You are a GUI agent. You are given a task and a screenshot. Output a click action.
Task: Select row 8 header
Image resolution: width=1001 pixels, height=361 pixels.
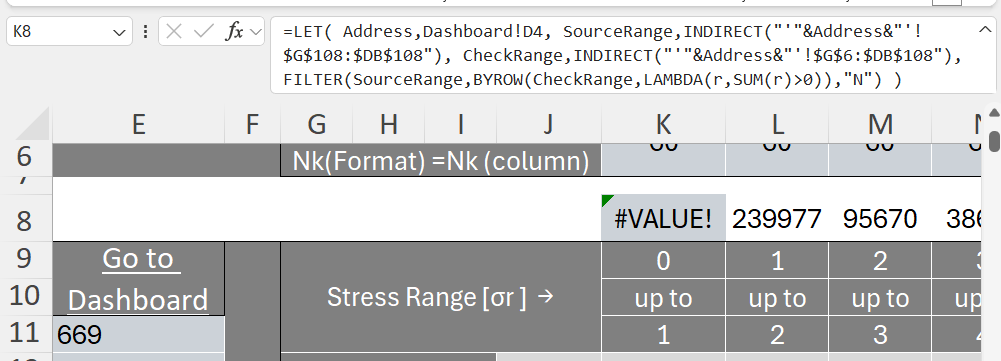pyautogui.click(x=26, y=219)
